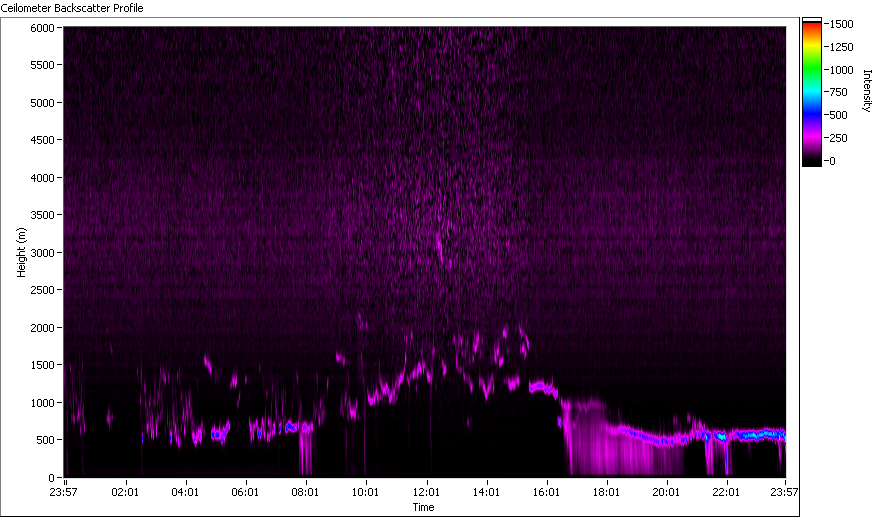Click the 'Intensity' color scale label
876x517 pixels.
867,91
